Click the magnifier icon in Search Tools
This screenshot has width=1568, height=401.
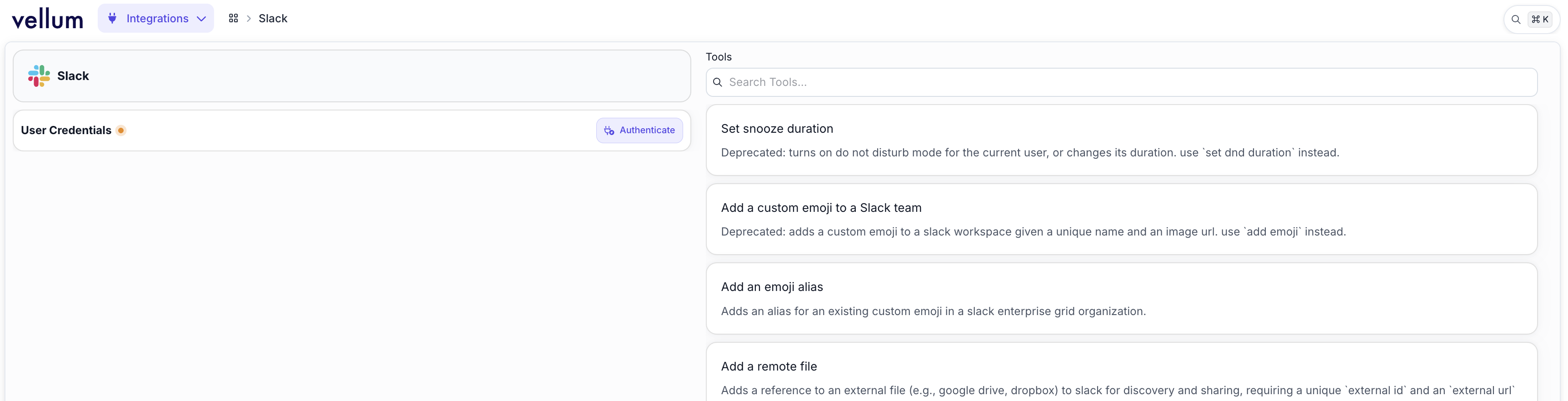718,82
